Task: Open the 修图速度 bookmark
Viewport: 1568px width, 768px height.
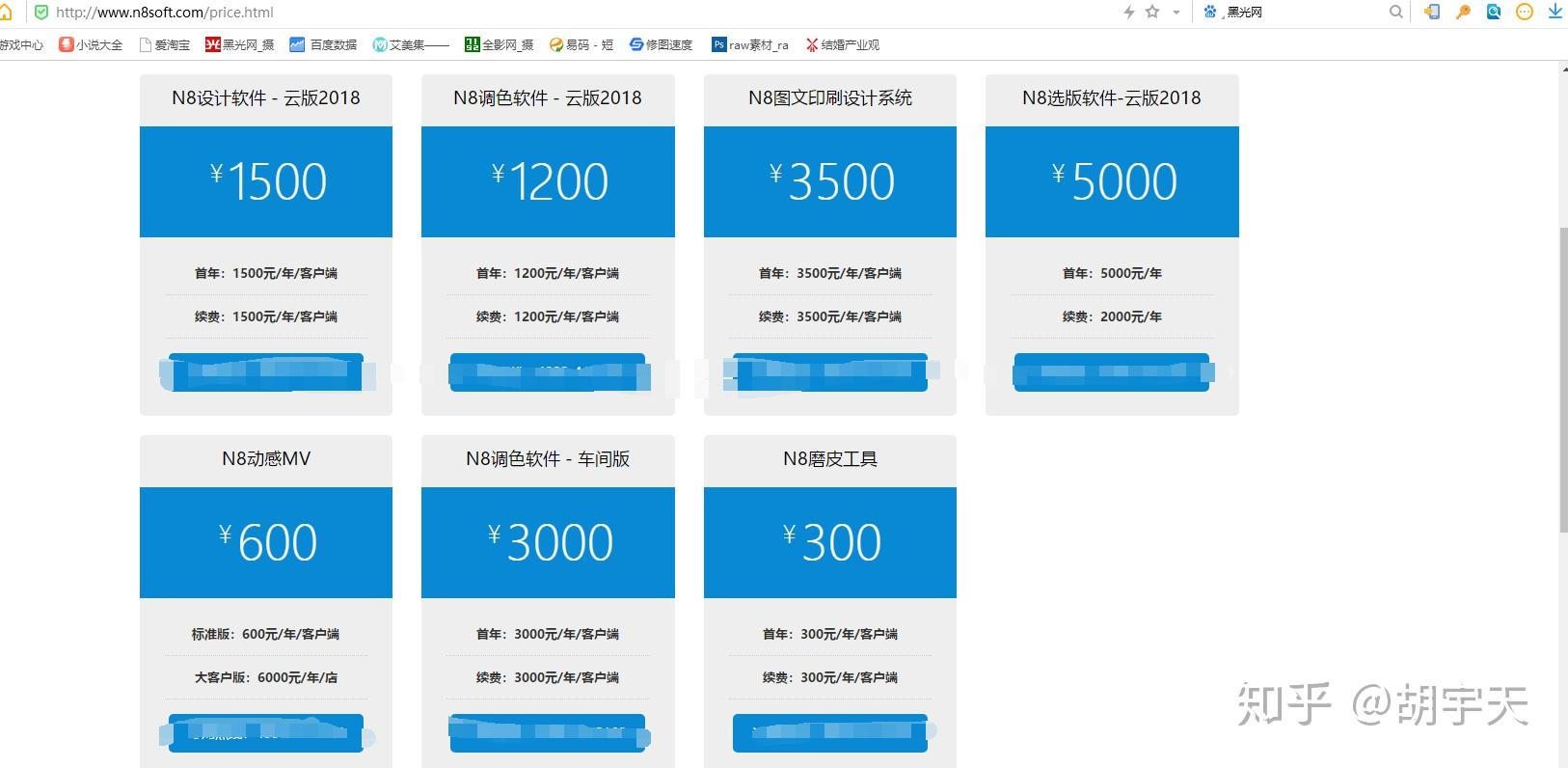Action: 662,44
